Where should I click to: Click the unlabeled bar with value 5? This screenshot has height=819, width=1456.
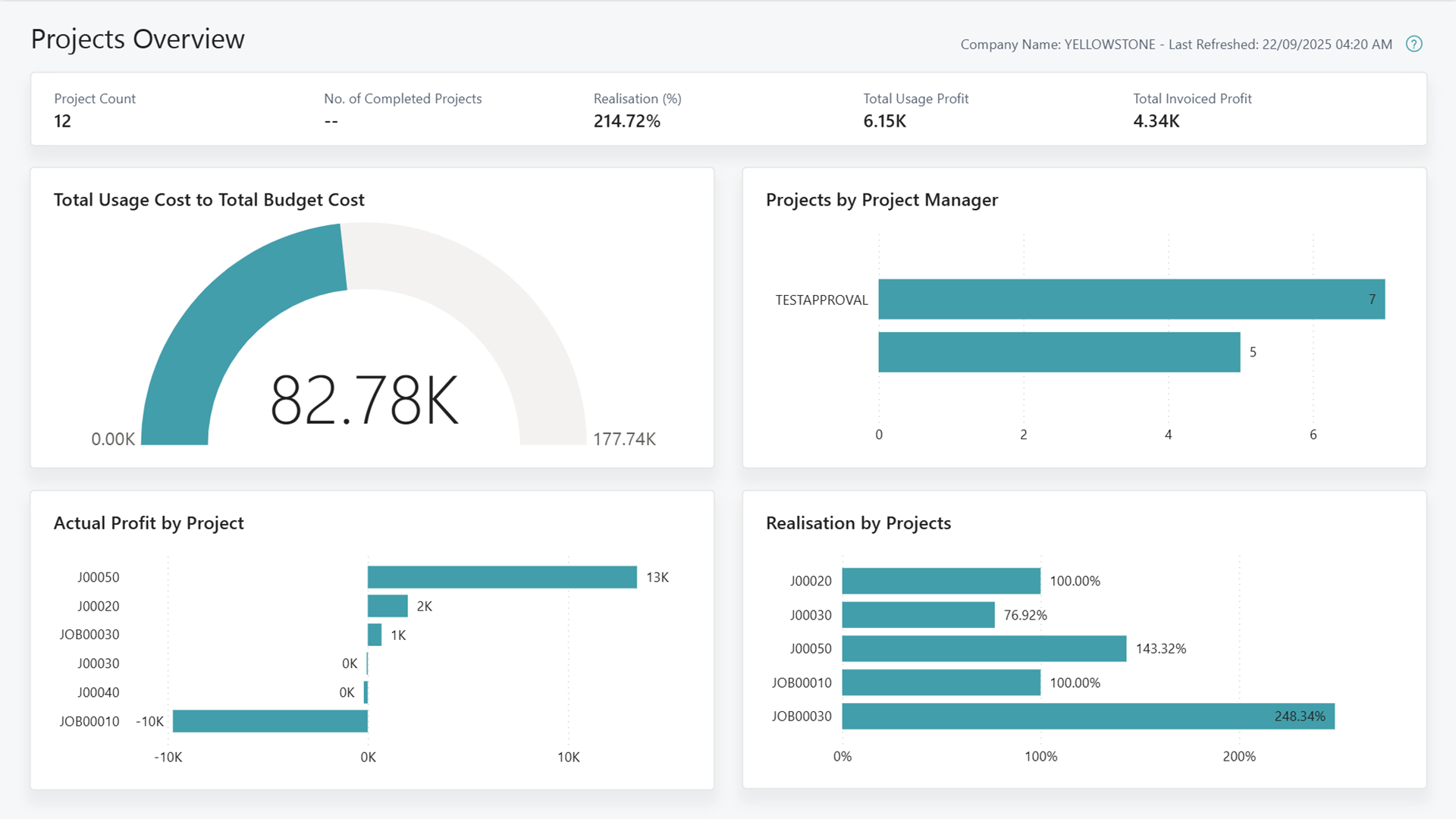(1058, 352)
